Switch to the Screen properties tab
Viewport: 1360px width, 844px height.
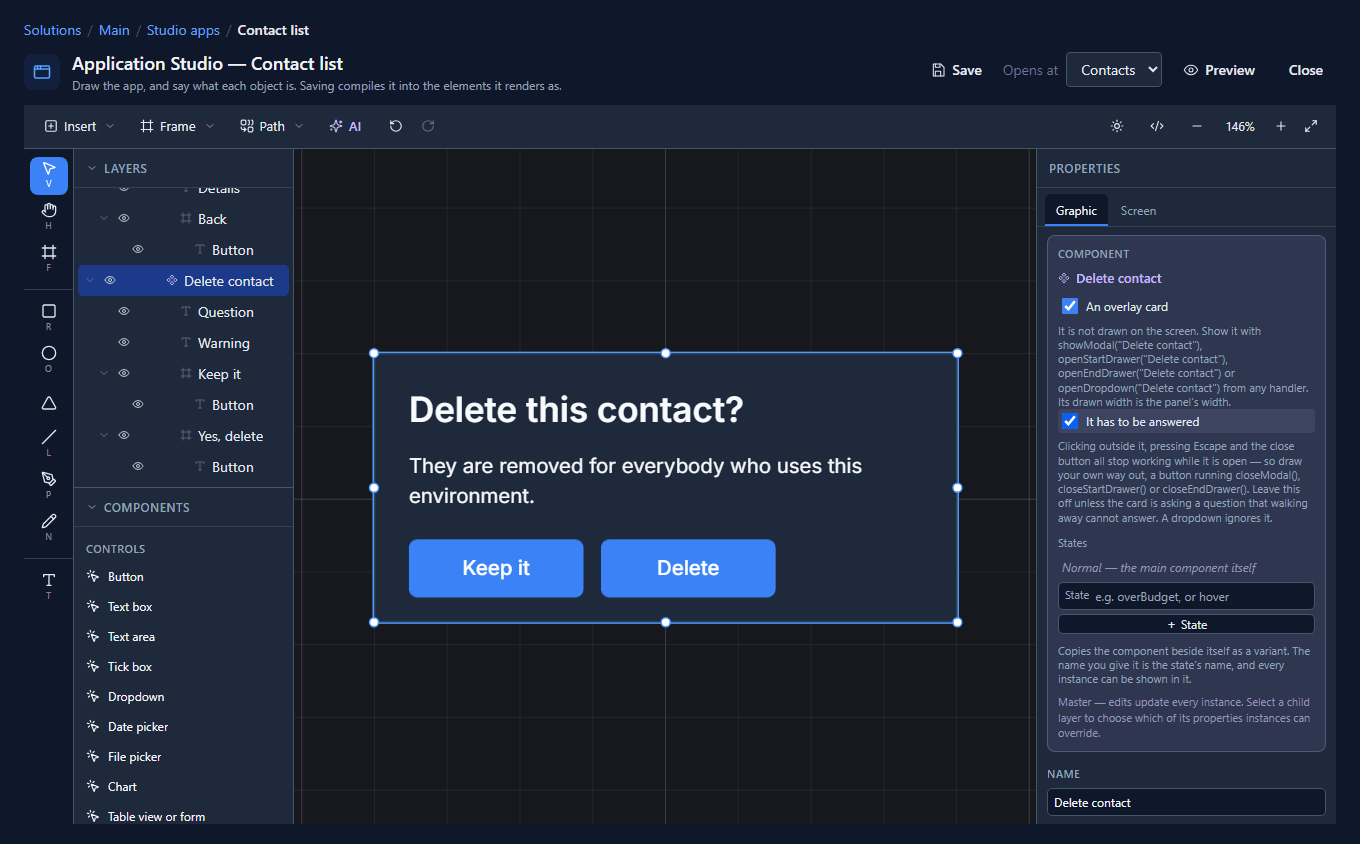point(1138,211)
